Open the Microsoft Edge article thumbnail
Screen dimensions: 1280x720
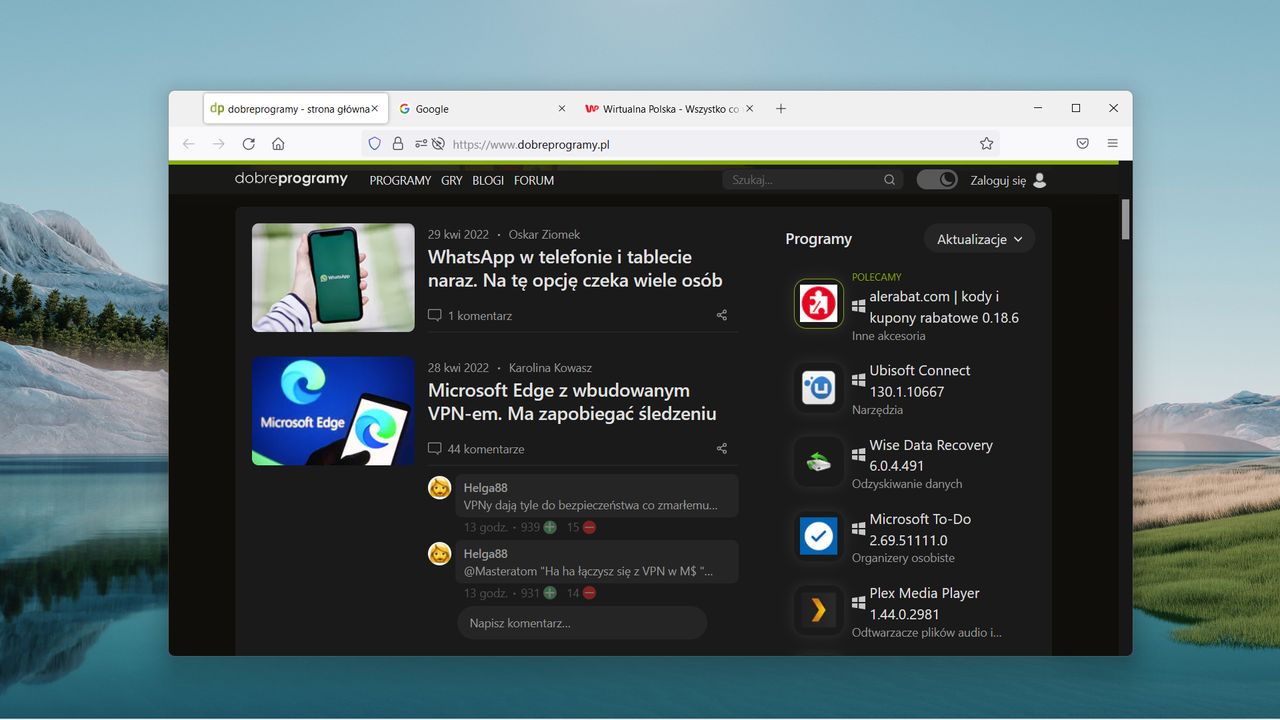tap(333, 411)
